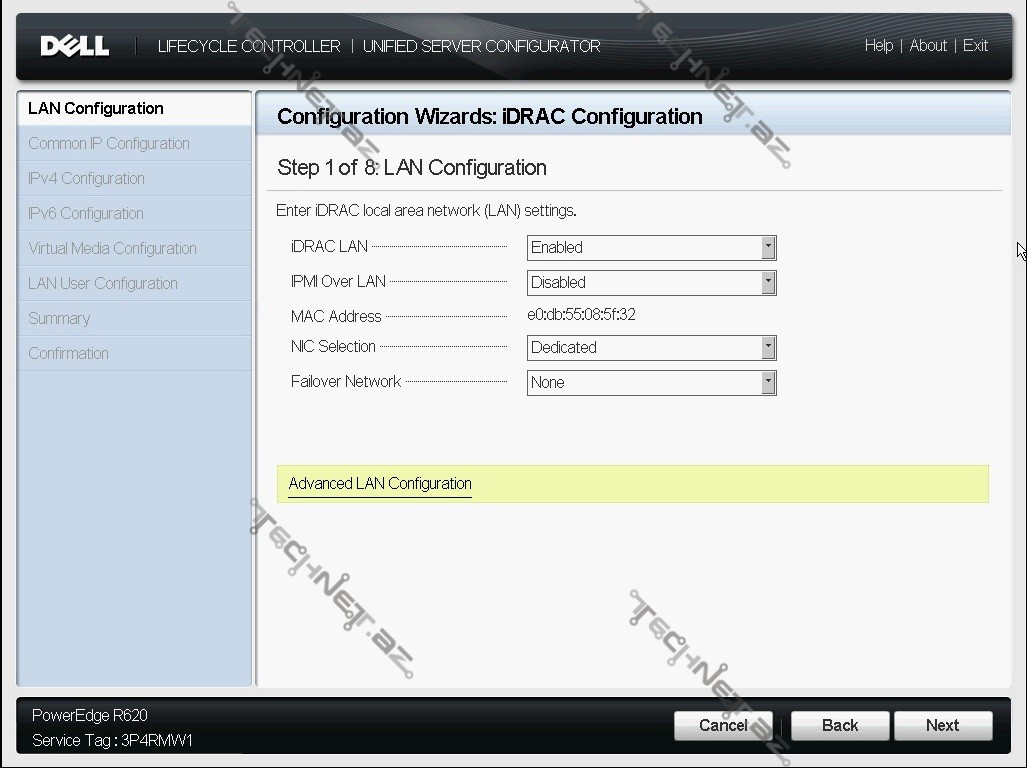This screenshot has height=768, width=1027.
Task: Open the NIC Selection dropdown
Action: (x=651, y=348)
